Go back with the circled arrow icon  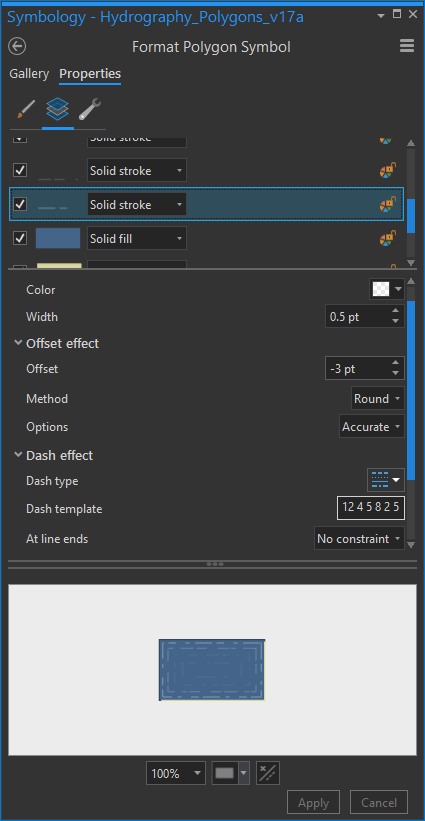pos(17,47)
